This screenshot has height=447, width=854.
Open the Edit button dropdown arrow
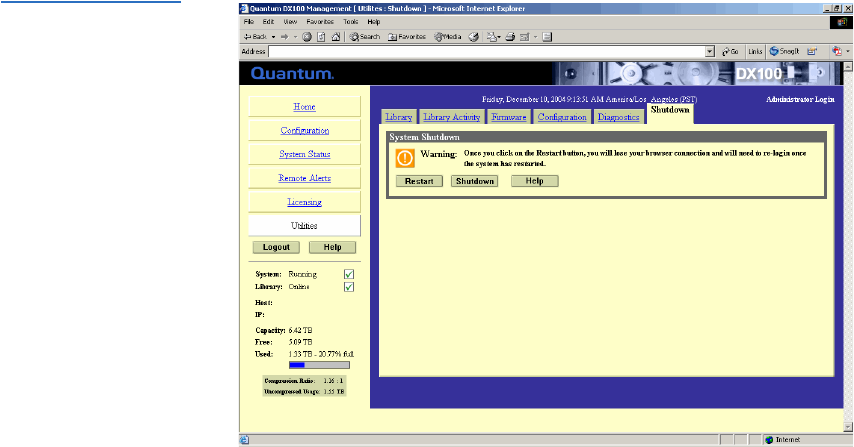[x=535, y=36]
